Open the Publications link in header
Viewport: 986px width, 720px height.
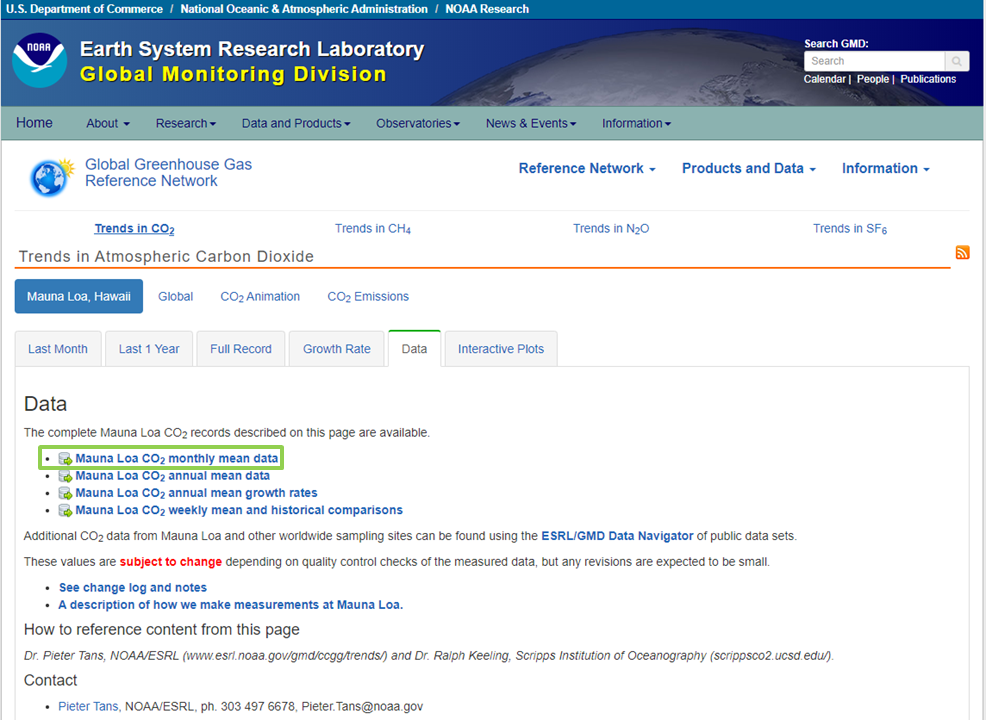(x=928, y=79)
